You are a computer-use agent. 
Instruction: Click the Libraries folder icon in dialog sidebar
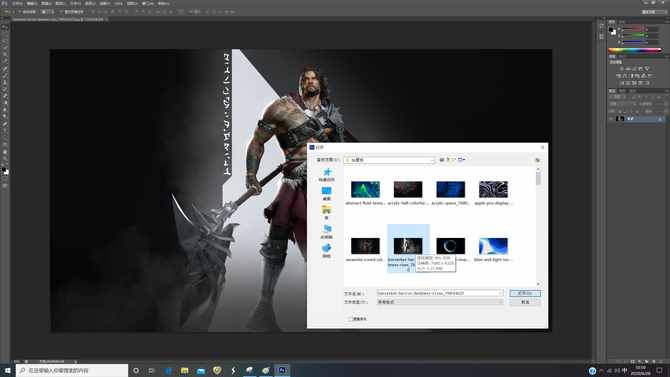point(327,210)
